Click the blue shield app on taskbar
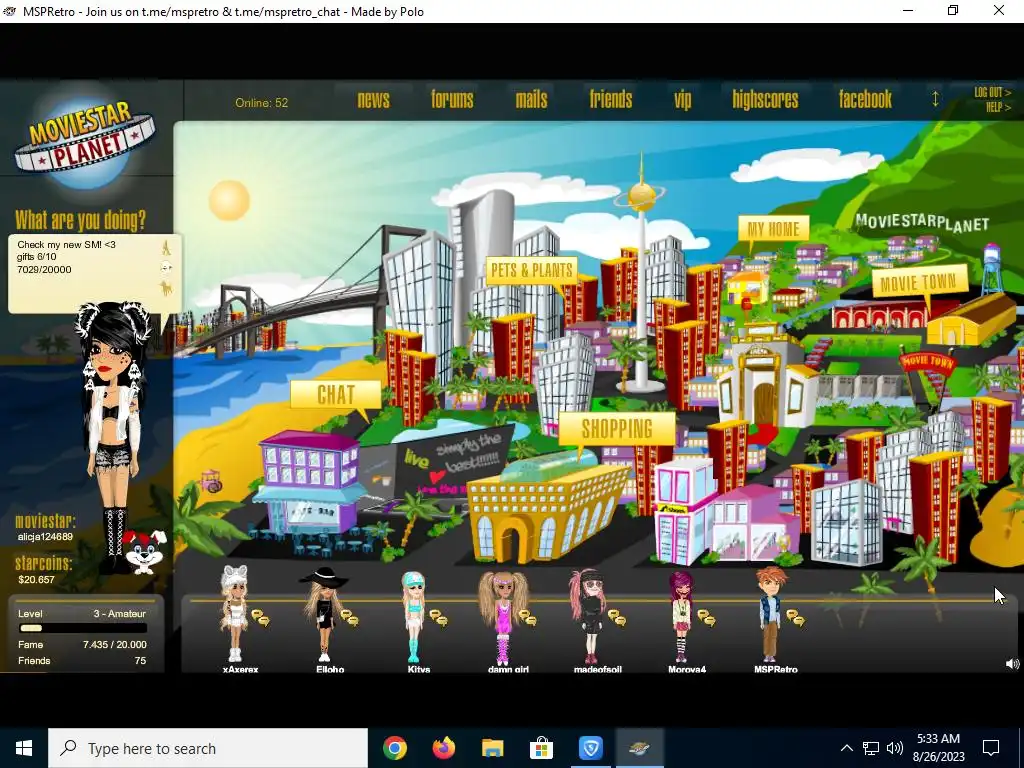The image size is (1024, 768). [x=590, y=748]
